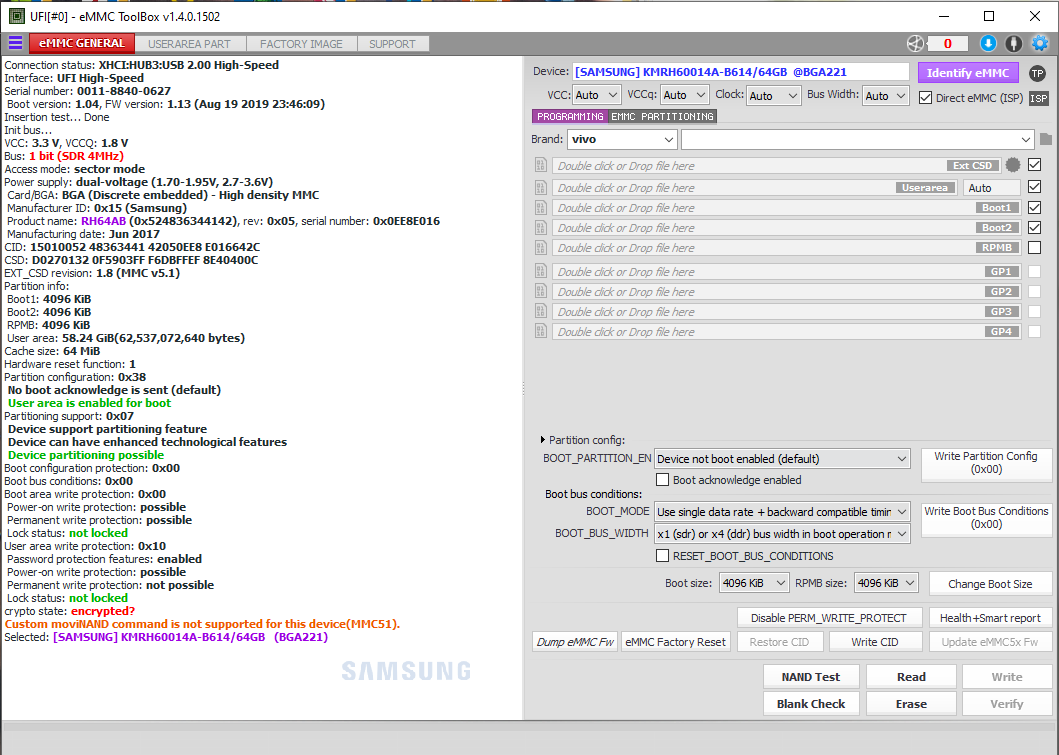The image size is (1059, 755).
Task: Click the binary file icon for GP2 row
Action: (540, 292)
